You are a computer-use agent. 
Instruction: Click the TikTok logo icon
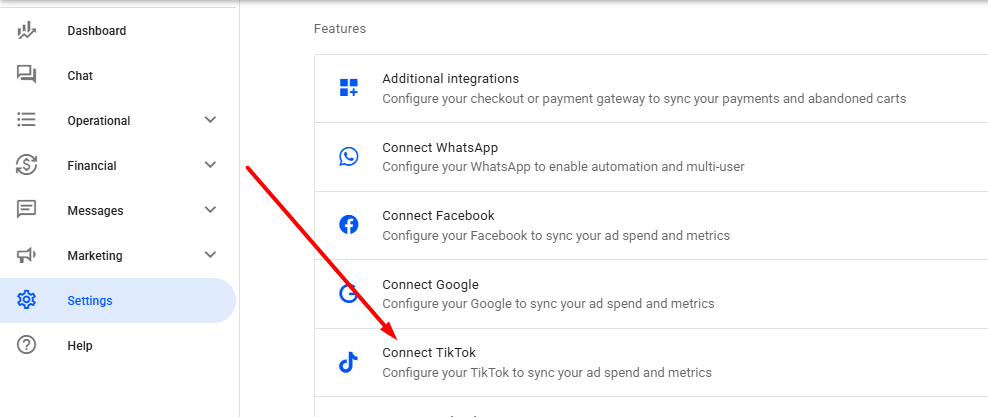pyautogui.click(x=348, y=362)
